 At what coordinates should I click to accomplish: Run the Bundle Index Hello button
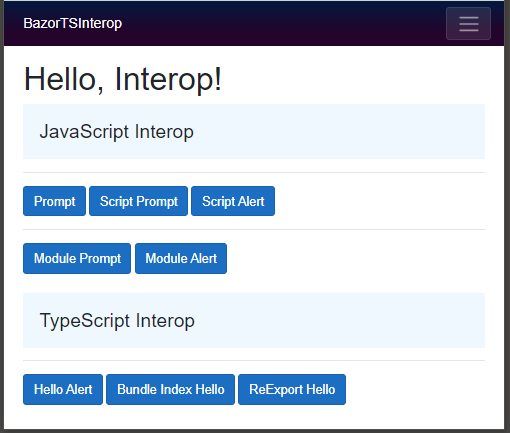coord(171,389)
